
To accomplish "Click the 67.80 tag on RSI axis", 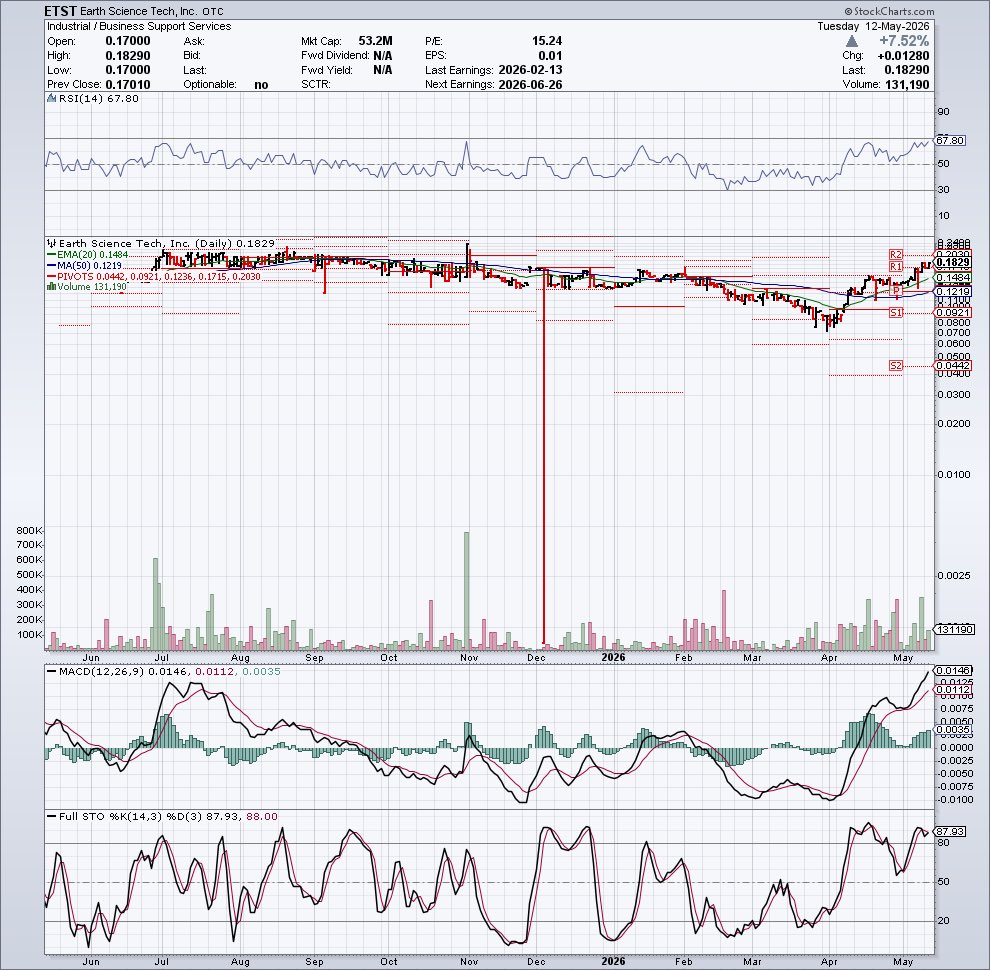I will pos(951,140).
